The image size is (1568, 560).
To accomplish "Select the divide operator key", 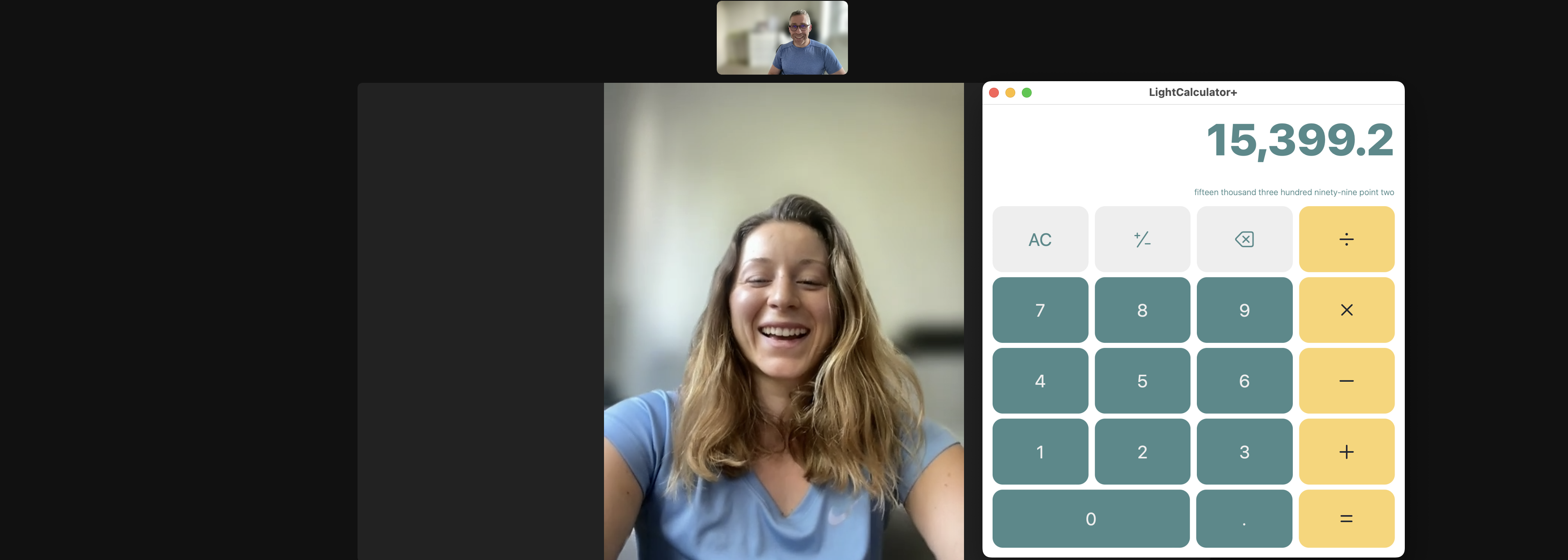I will pos(1347,239).
